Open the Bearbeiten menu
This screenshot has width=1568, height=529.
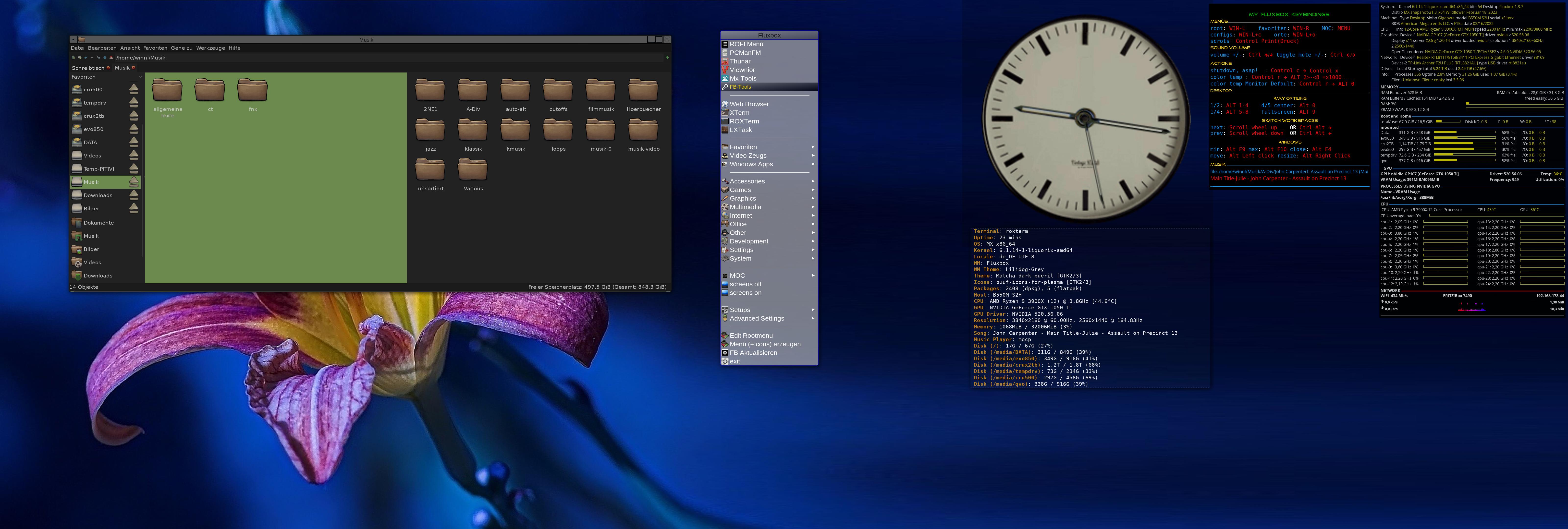tap(102, 48)
